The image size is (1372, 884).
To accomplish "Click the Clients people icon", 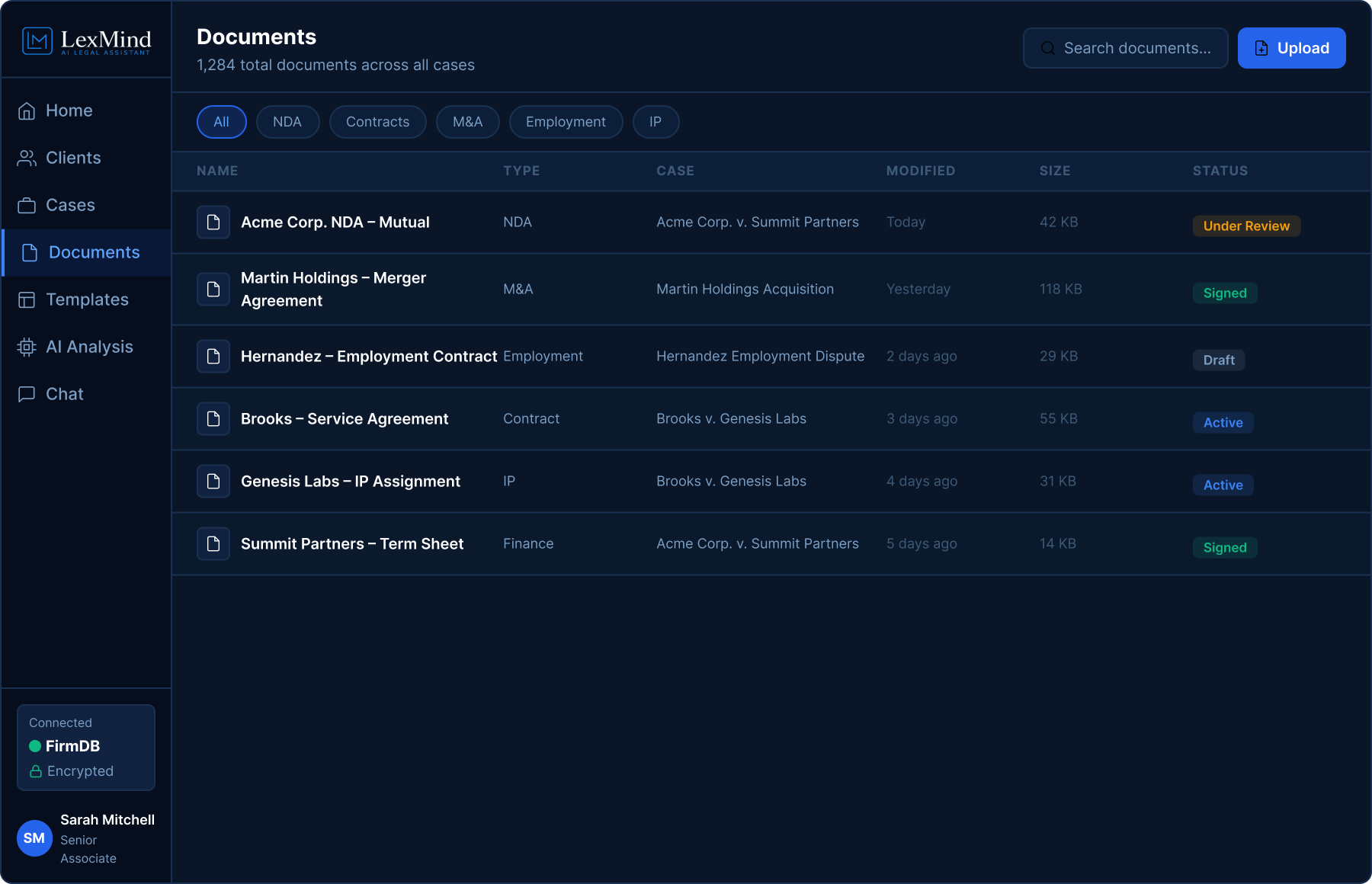I will pyautogui.click(x=27, y=159).
